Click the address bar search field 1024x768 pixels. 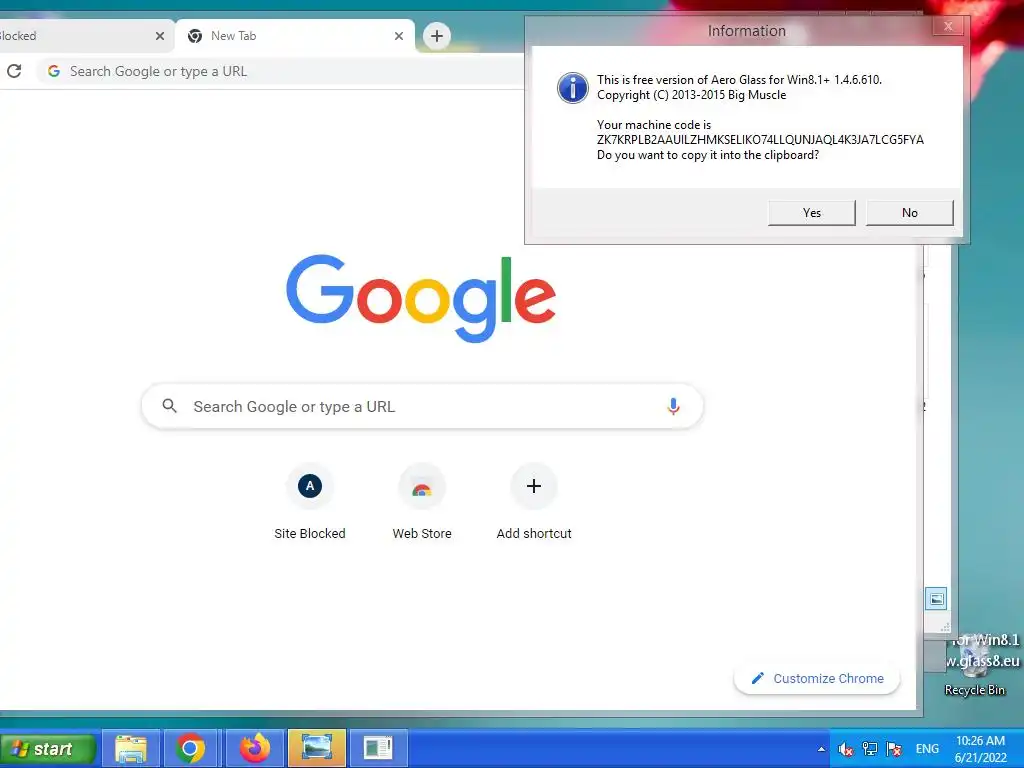click(x=281, y=71)
